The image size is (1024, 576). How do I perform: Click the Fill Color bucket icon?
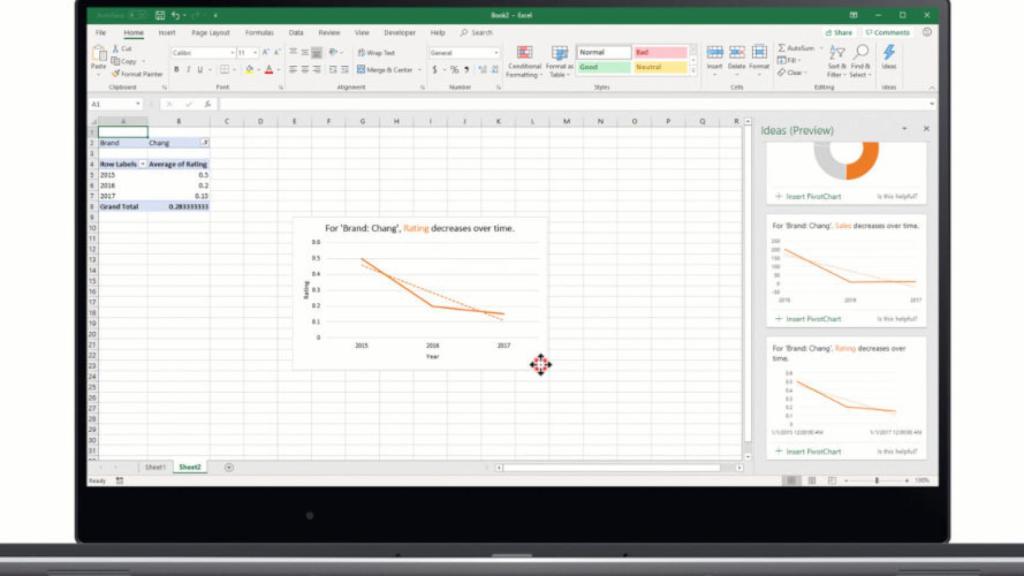(x=249, y=69)
